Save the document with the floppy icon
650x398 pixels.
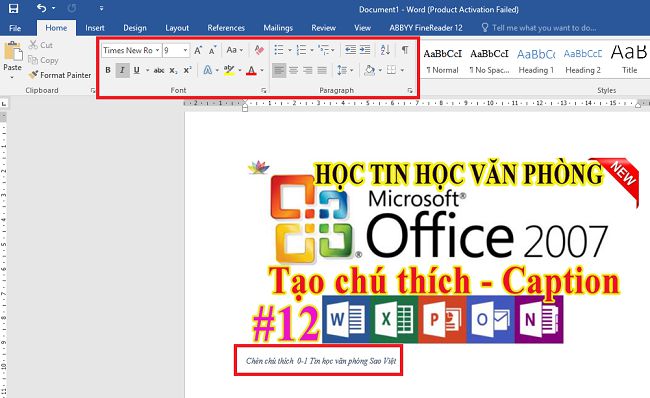[x=13, y=8]
